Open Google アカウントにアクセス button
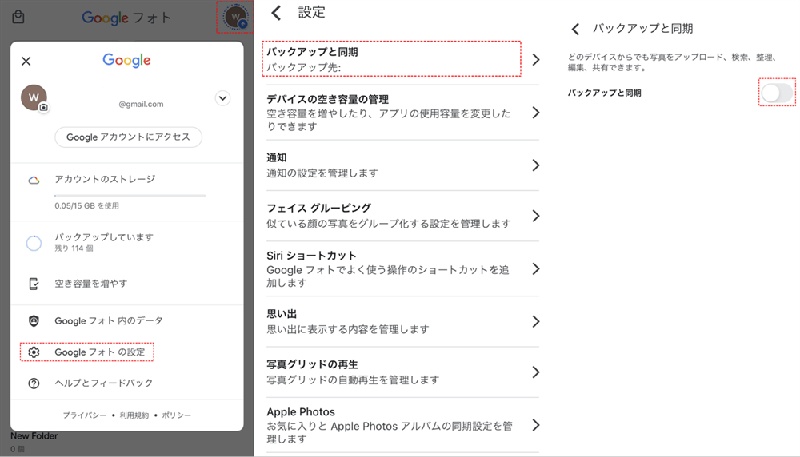800x457 pixels. pos(128,137)
